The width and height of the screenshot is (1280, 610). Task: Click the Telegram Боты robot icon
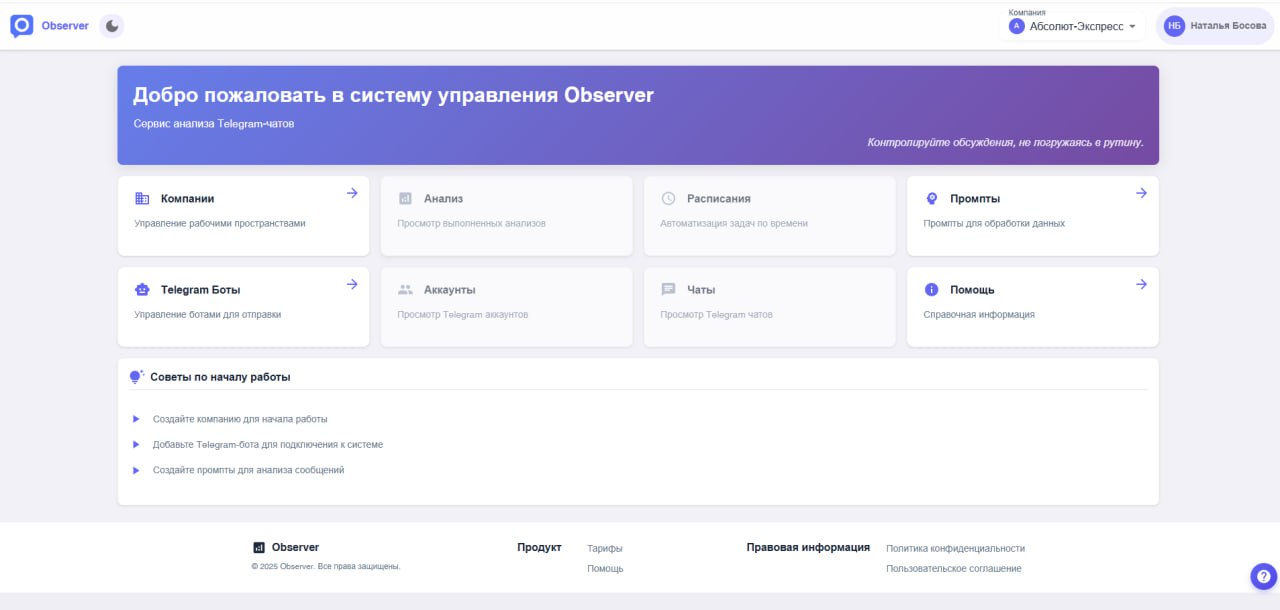142,290
